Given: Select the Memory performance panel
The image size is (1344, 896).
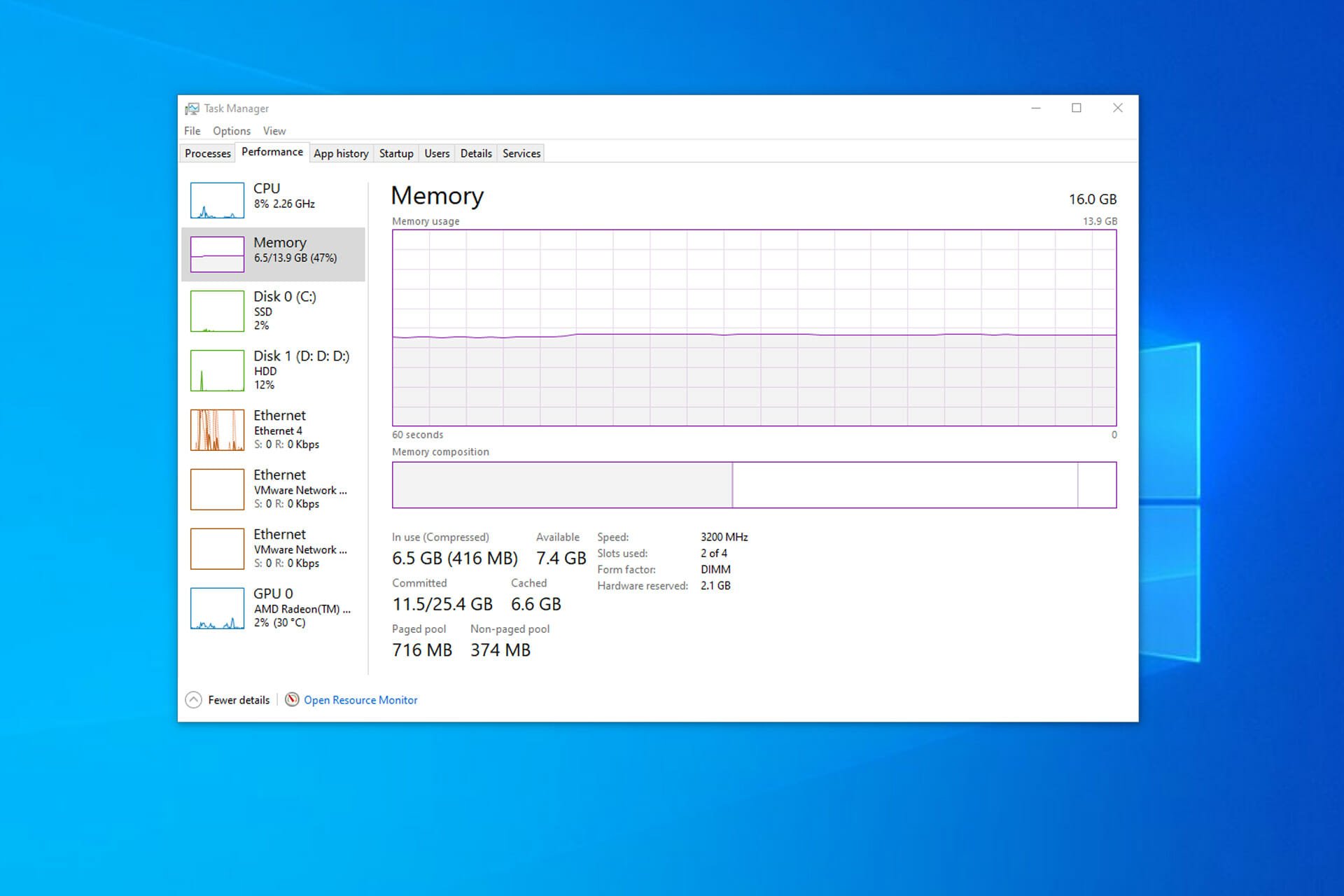Looking at the screenshot, I should [276, 251].
